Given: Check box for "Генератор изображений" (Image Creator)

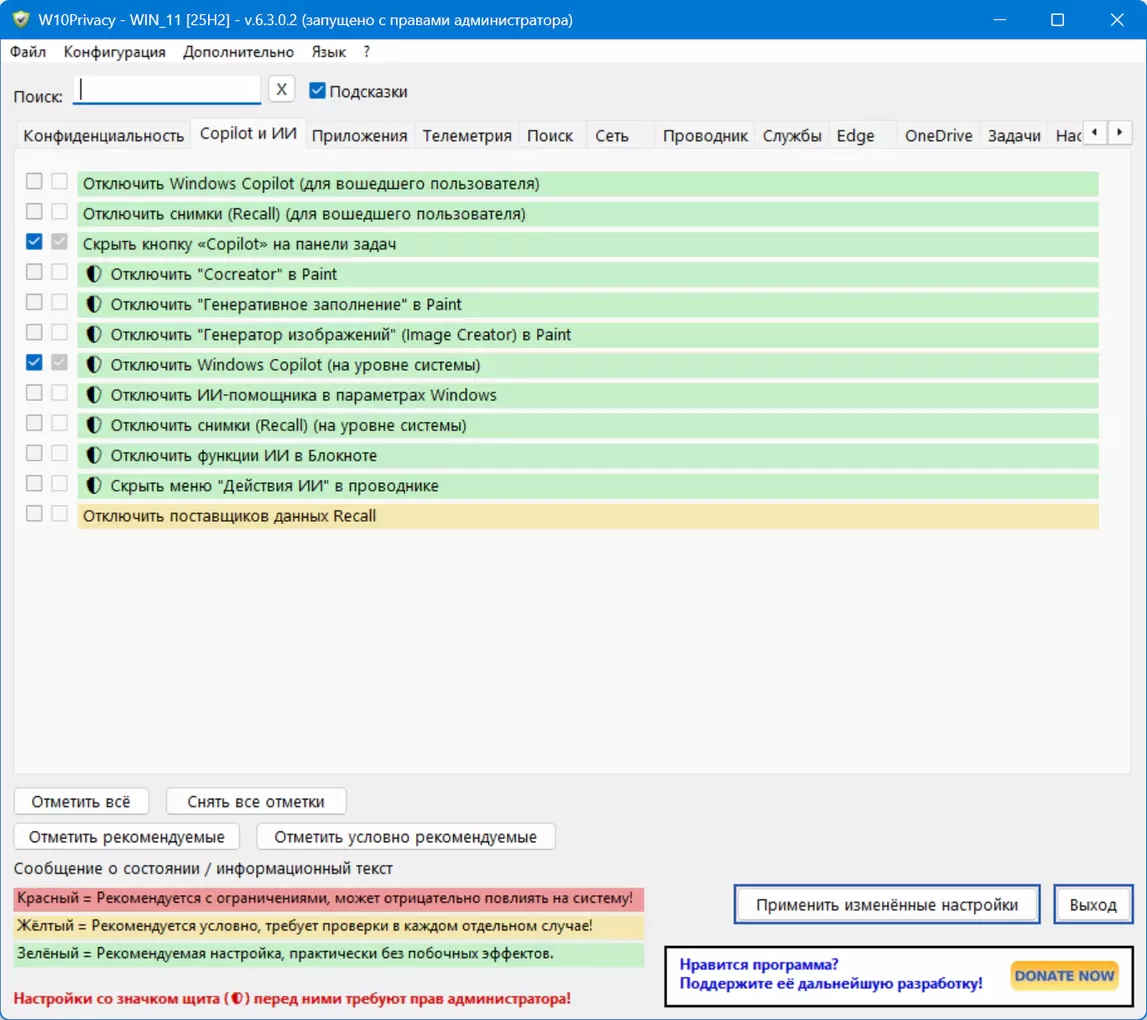Looking at the screenshot, I should tap(34, 332).
